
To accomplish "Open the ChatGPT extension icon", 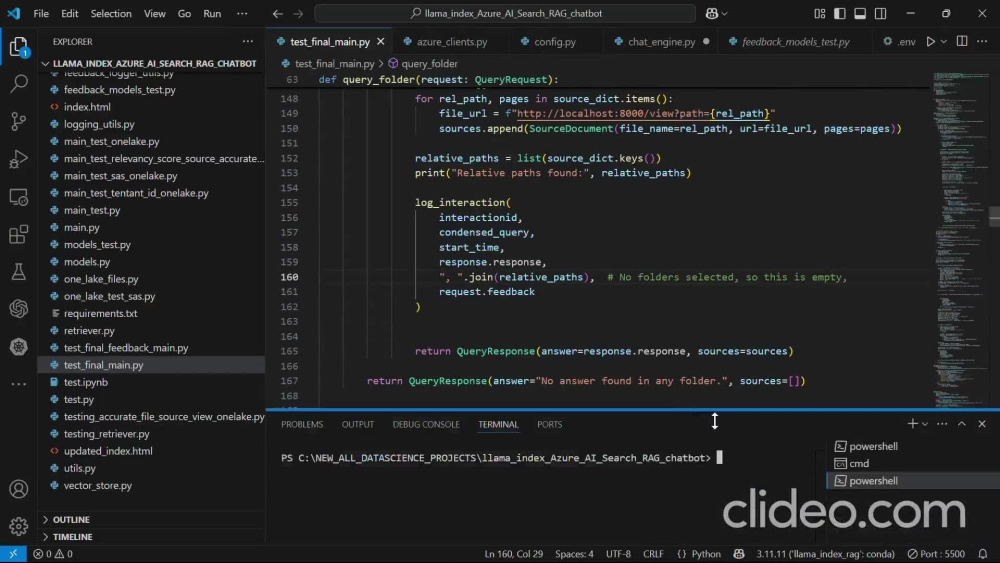I will pyautogui.click(x=18, y=309).
